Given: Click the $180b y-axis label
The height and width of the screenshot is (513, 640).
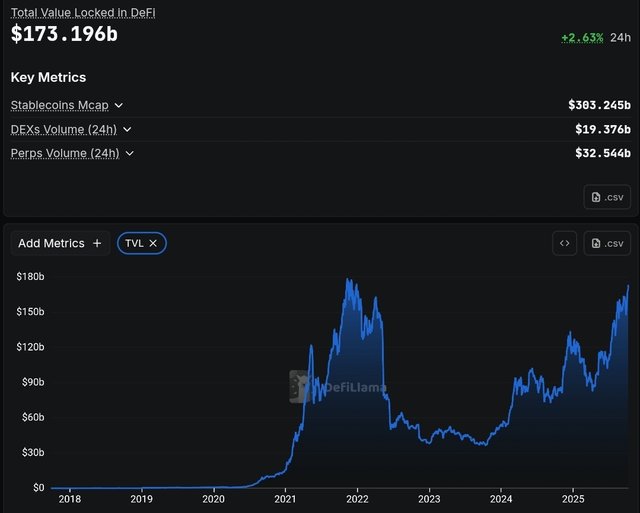Looking at the screenshot, I should pos(29,276).
